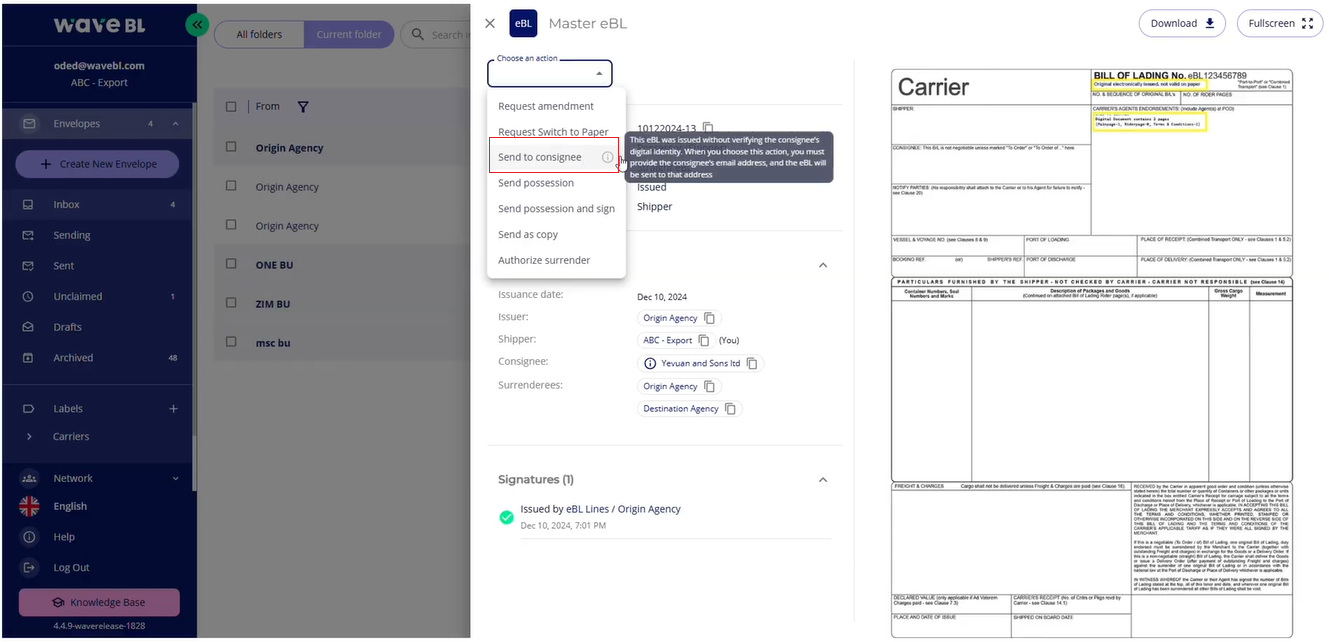Switch to the All folders tab
The image size is (1329, 642).
tap(259, 35)
